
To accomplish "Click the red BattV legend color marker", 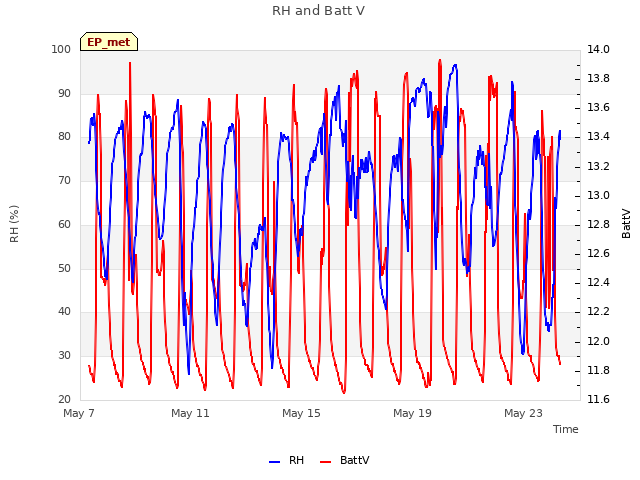I will (326, 462).
